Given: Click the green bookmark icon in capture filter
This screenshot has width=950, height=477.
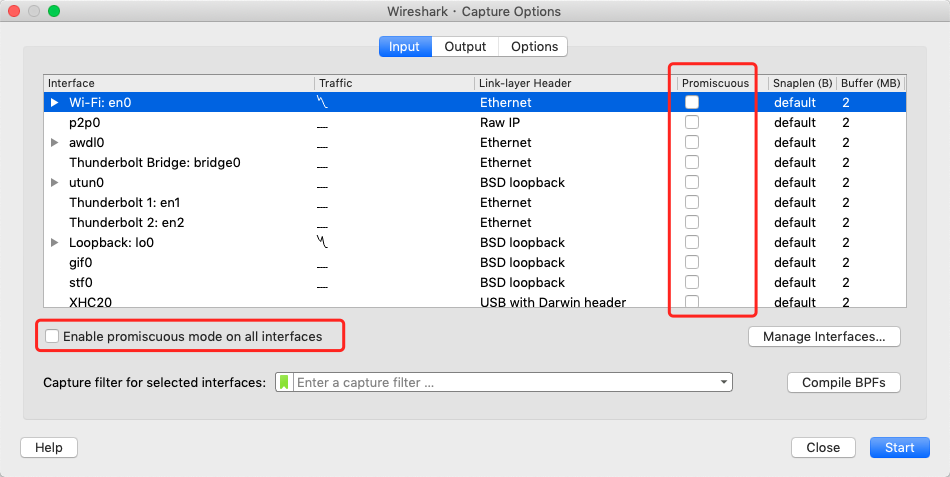Looking at the screenshot, I should 284,382.
